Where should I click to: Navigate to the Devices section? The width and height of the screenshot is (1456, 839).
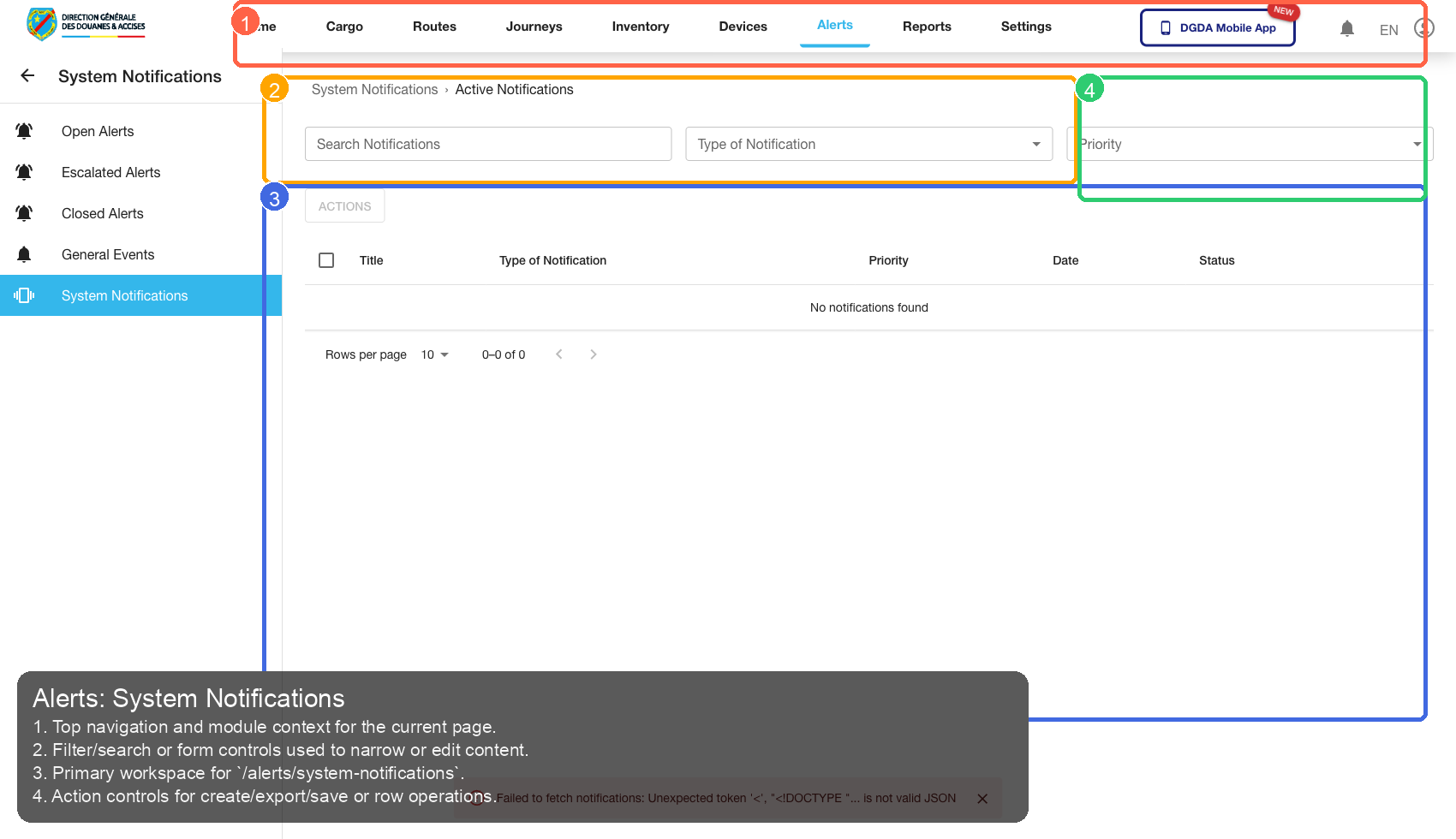(743, 27)
